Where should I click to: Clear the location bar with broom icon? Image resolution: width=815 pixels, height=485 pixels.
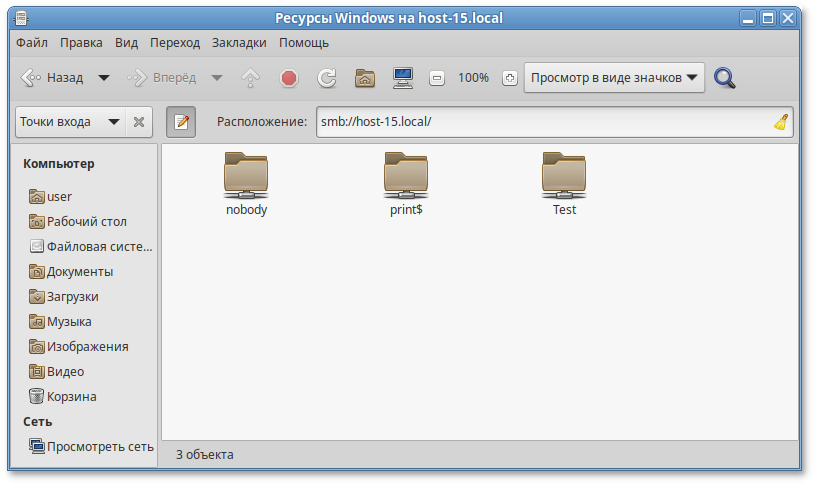pos(781,122)
